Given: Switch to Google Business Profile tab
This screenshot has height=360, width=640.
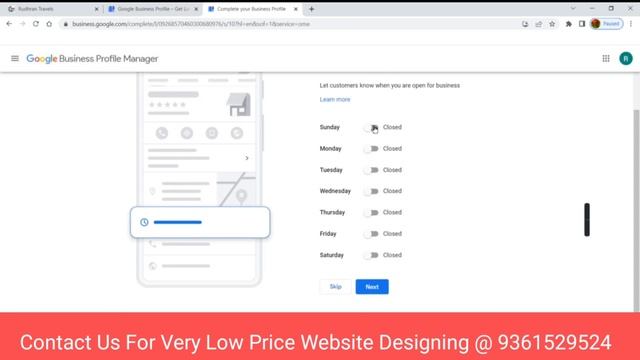Looking at the screenshot, I should coord(152,9).
